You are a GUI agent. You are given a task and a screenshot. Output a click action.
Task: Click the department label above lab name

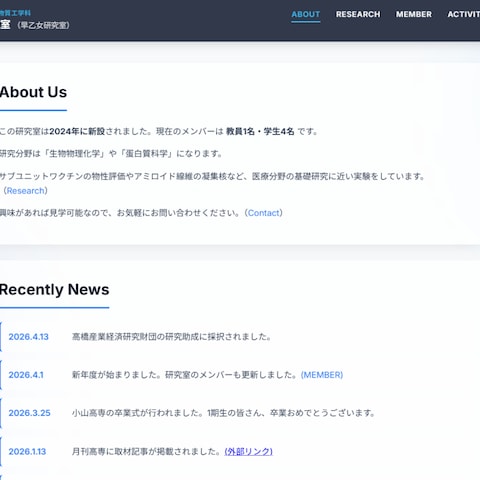15,13
